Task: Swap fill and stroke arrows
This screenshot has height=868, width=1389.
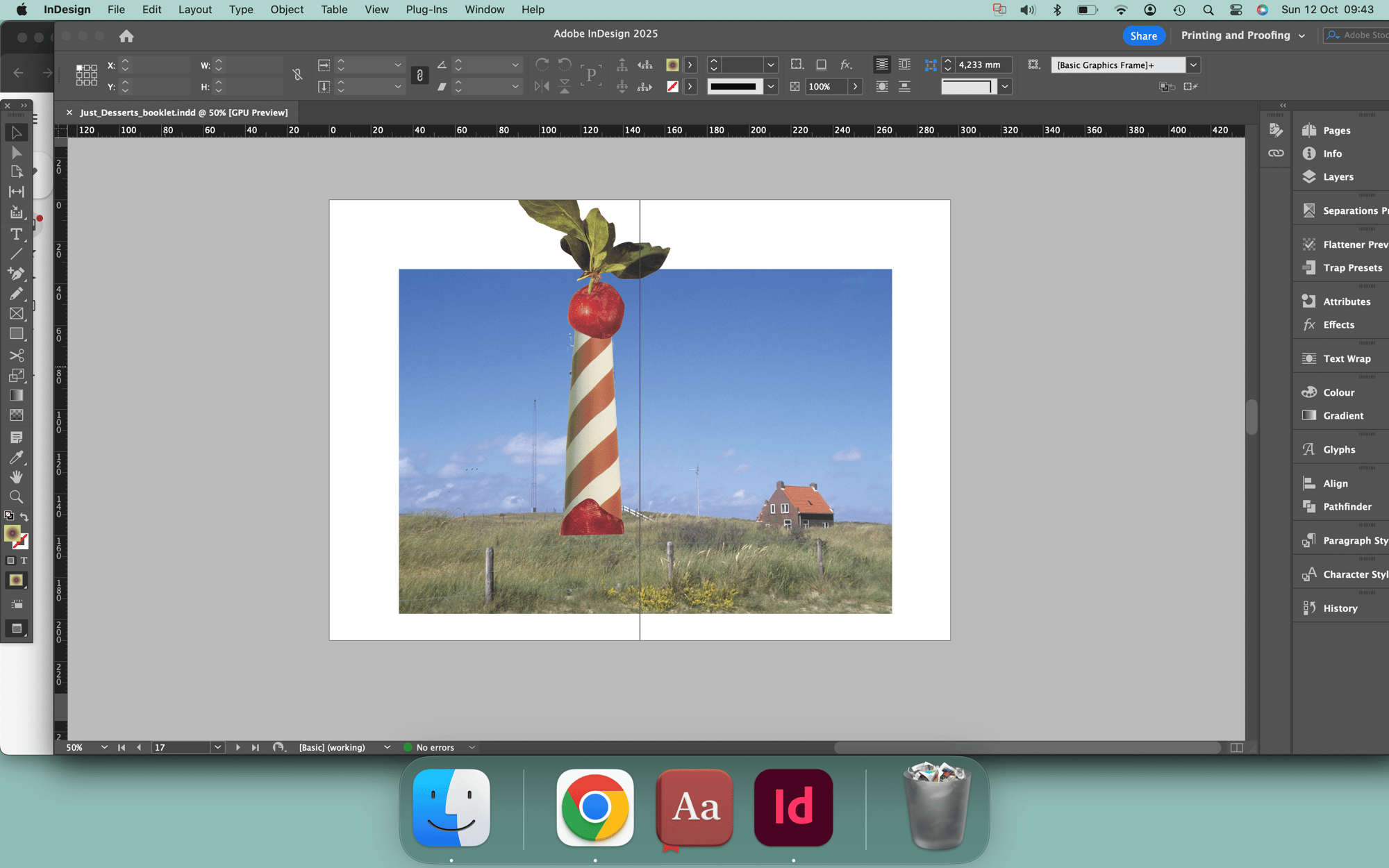Action: tap(24, 517)
